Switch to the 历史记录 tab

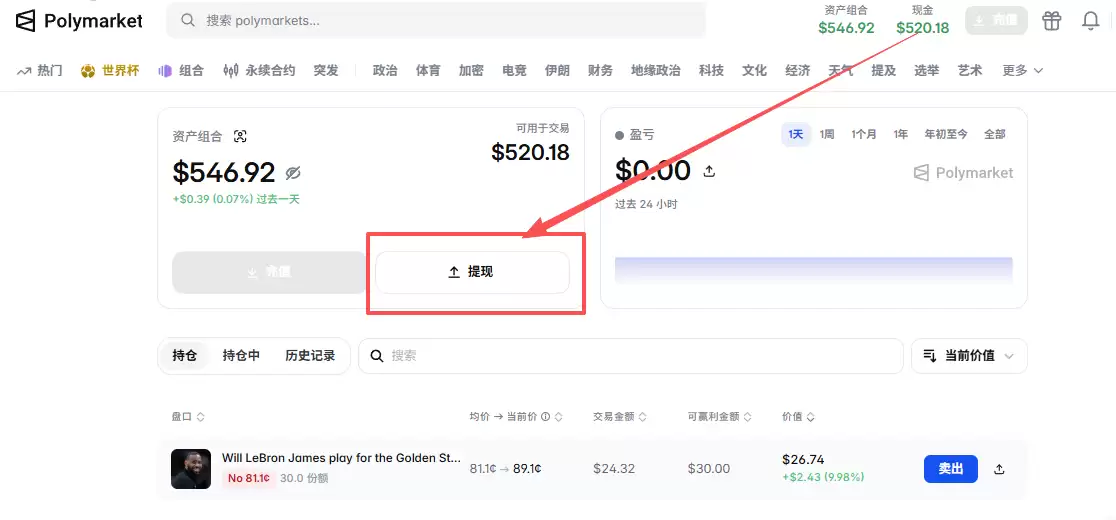tap(310, 356)
